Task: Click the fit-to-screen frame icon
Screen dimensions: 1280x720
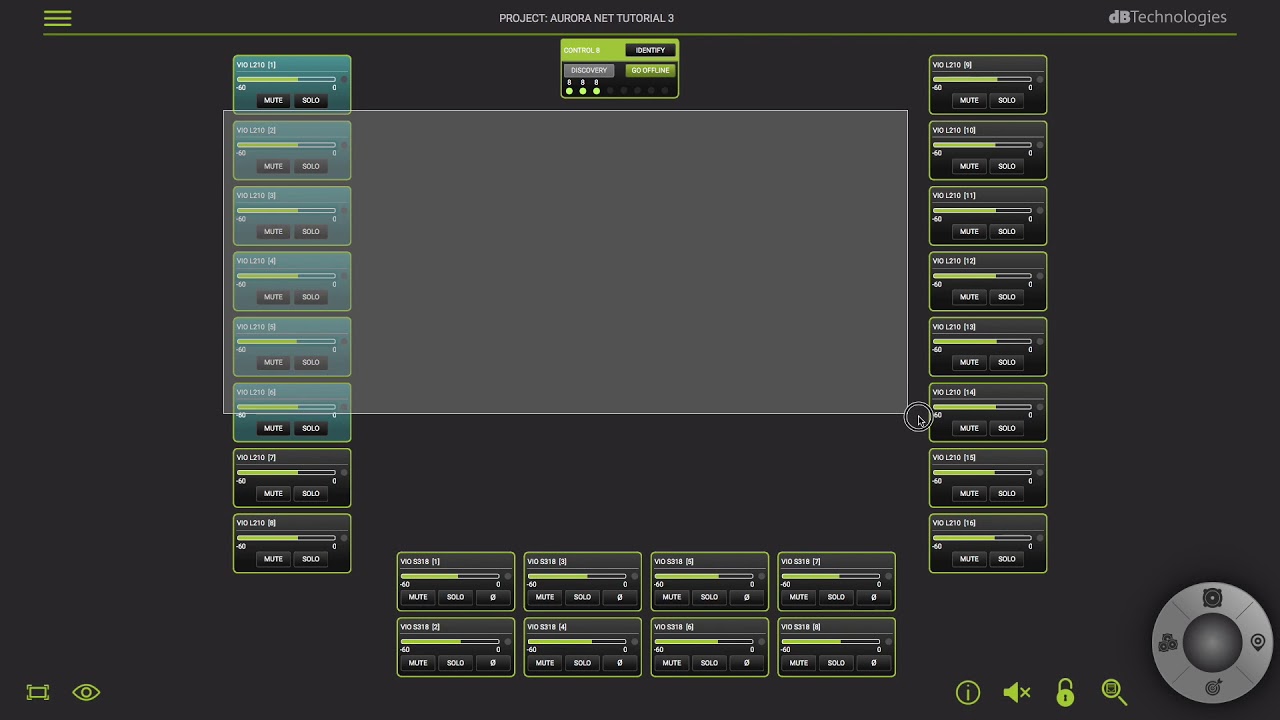Action: [38, 692]
